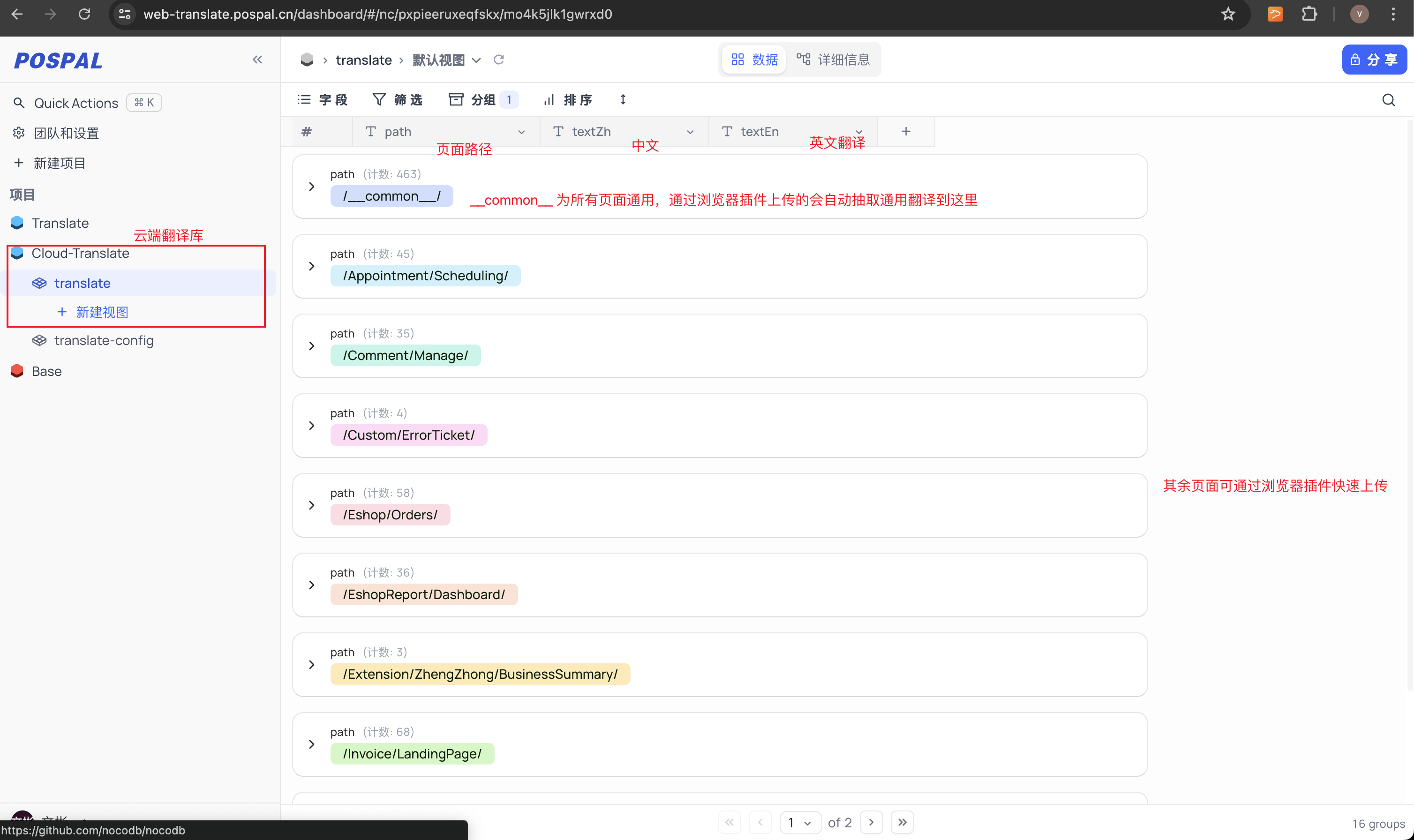The width and height of the screenshot is (1414, 840).
Task: Add a new column with plus icon
Action: pos(906,131)
